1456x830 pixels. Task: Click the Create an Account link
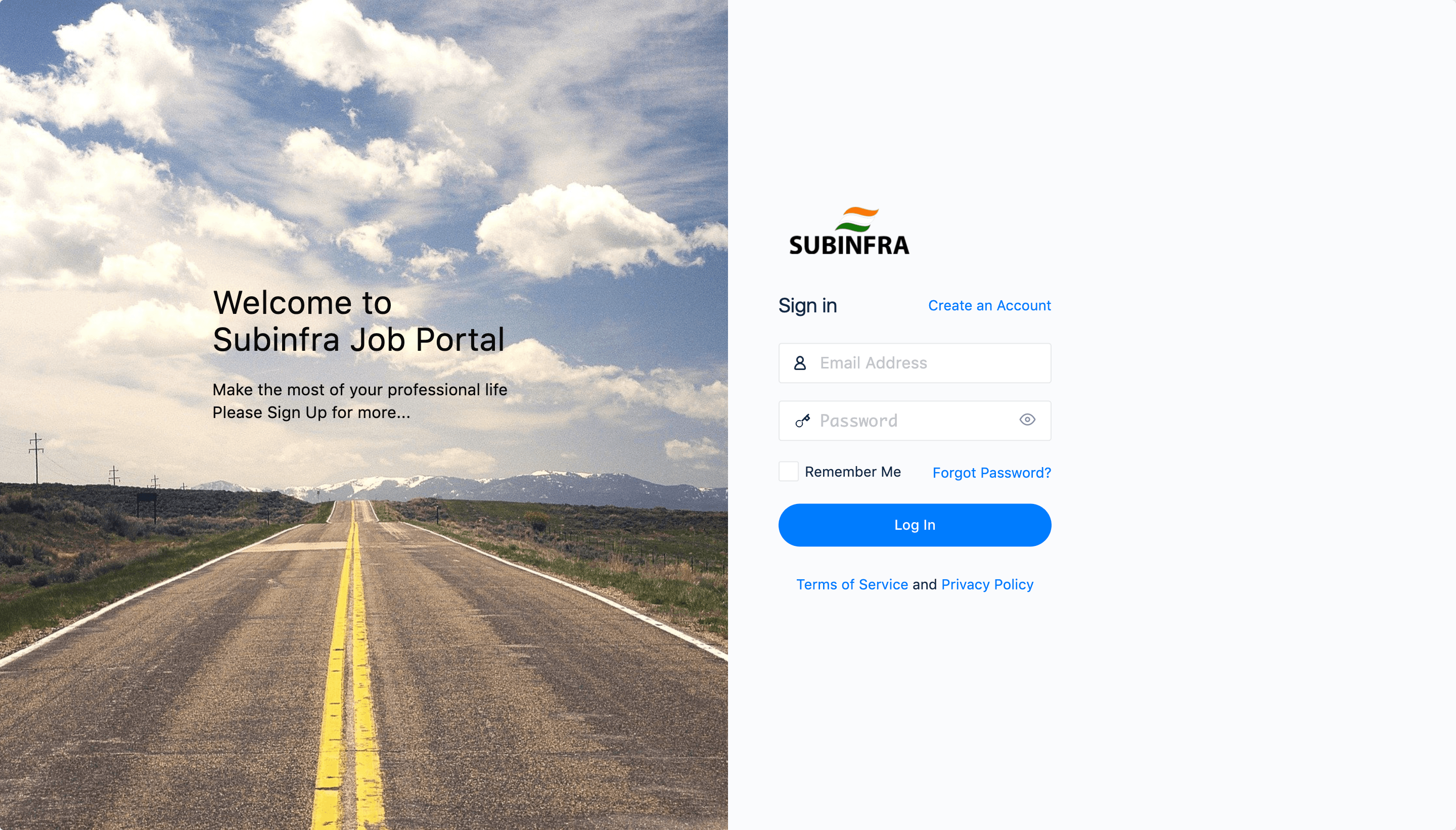point(989,305)
